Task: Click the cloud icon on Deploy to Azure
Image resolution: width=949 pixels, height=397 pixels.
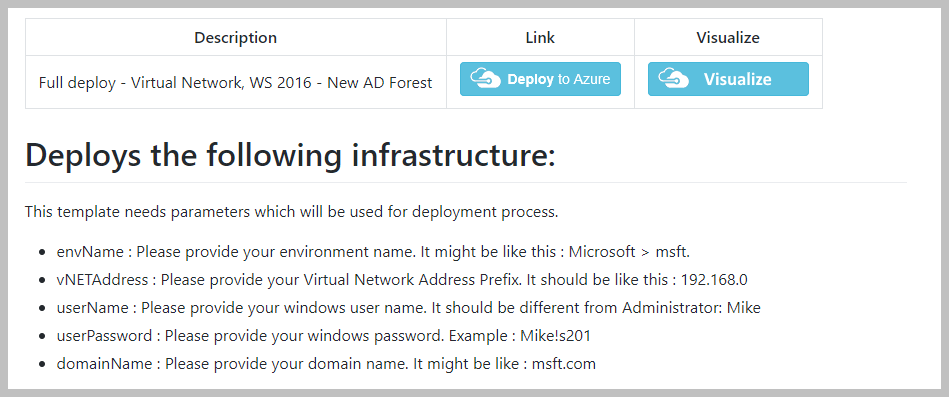Action: click(485, 79)
